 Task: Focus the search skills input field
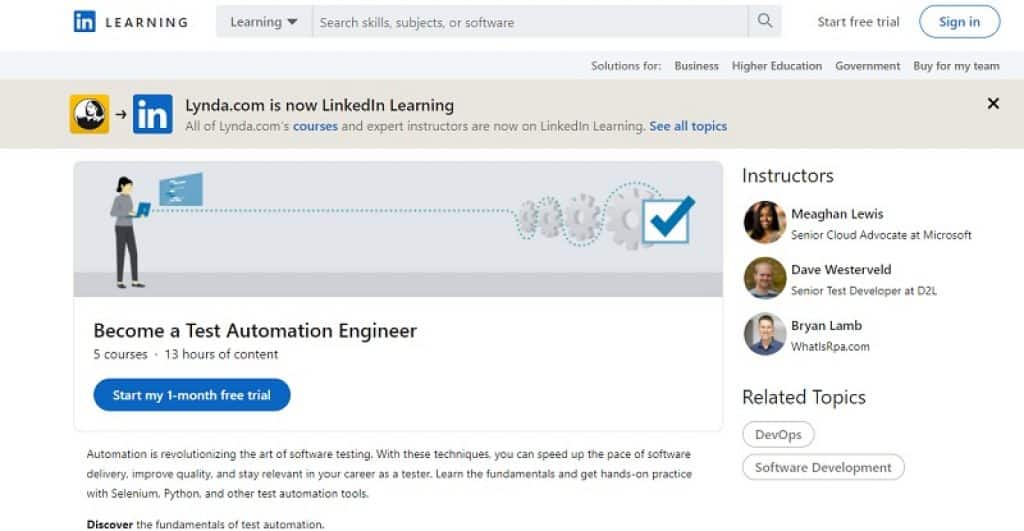(x=530, y=22)
